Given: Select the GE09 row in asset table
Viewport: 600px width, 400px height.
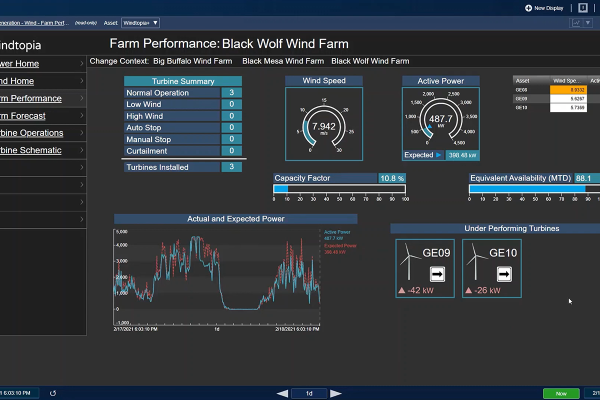Looking at the screenshot, I should click(522, 90).
